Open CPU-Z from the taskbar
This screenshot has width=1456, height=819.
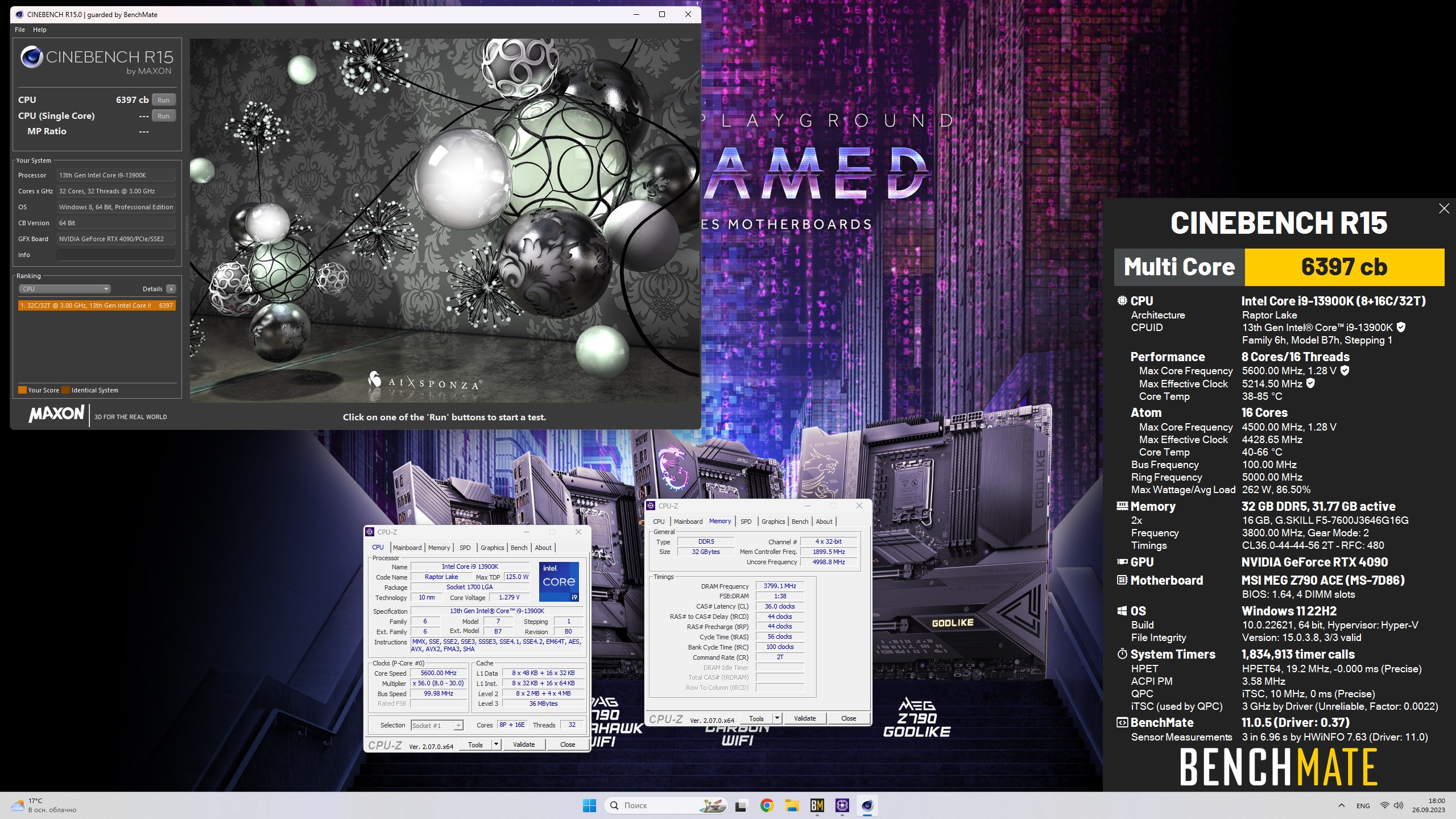point(842,805)
